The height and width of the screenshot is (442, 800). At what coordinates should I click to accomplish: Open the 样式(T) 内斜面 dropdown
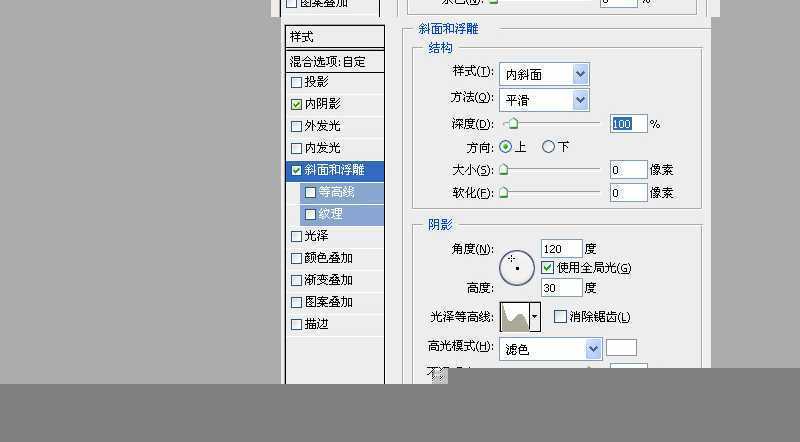544,74
